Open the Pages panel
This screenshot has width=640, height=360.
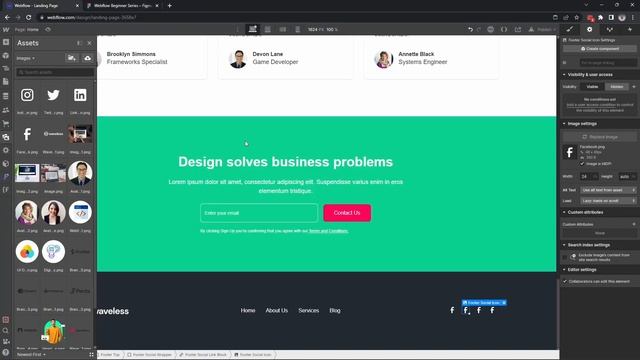coord(6,82)
